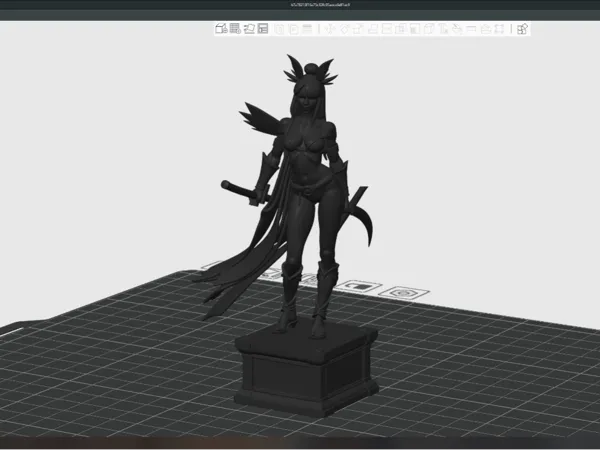
Task: Click the Auto orient icon
Action: [x=249, y=29]
